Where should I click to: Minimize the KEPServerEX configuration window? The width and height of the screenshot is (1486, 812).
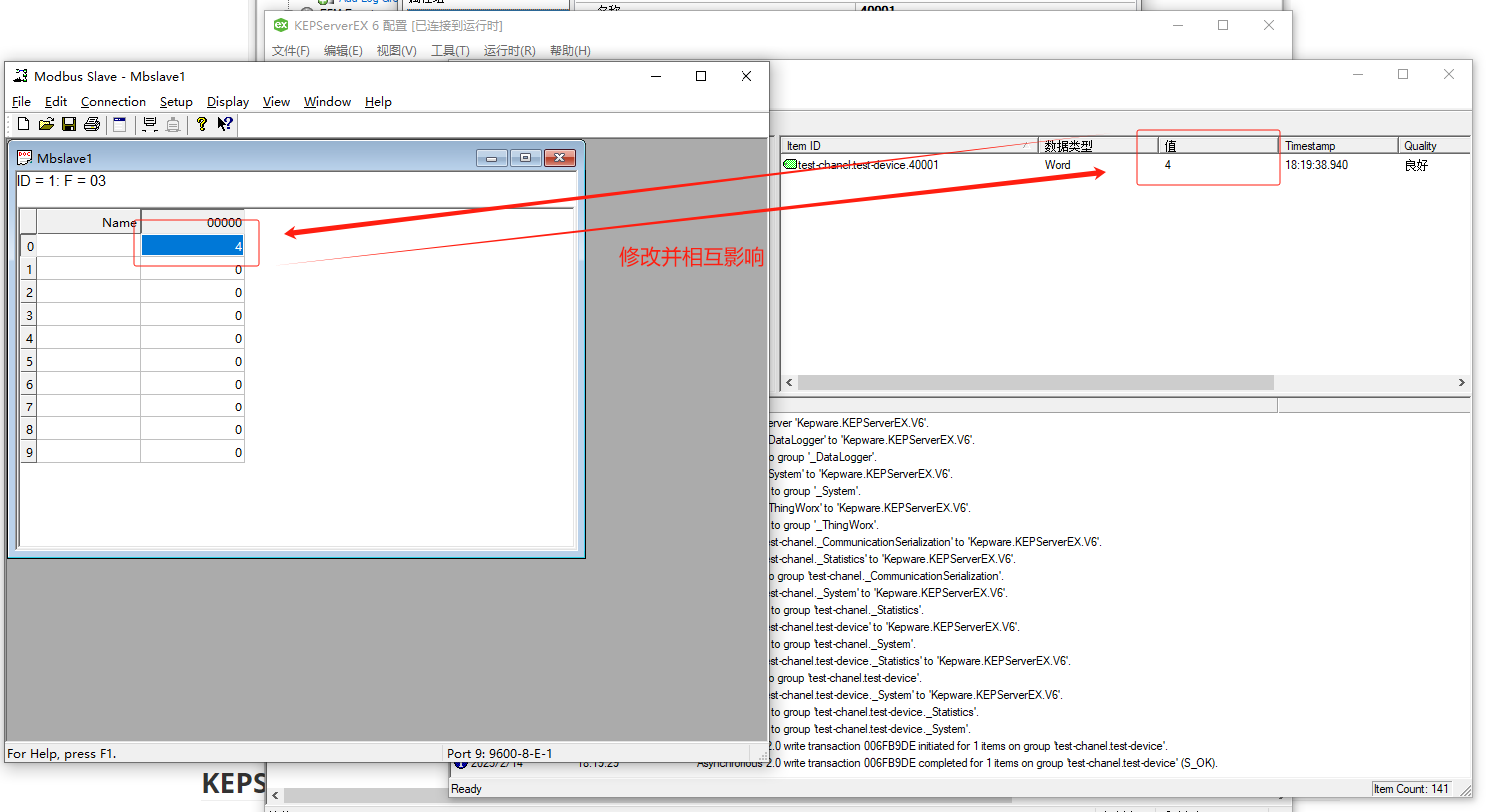1178,25
